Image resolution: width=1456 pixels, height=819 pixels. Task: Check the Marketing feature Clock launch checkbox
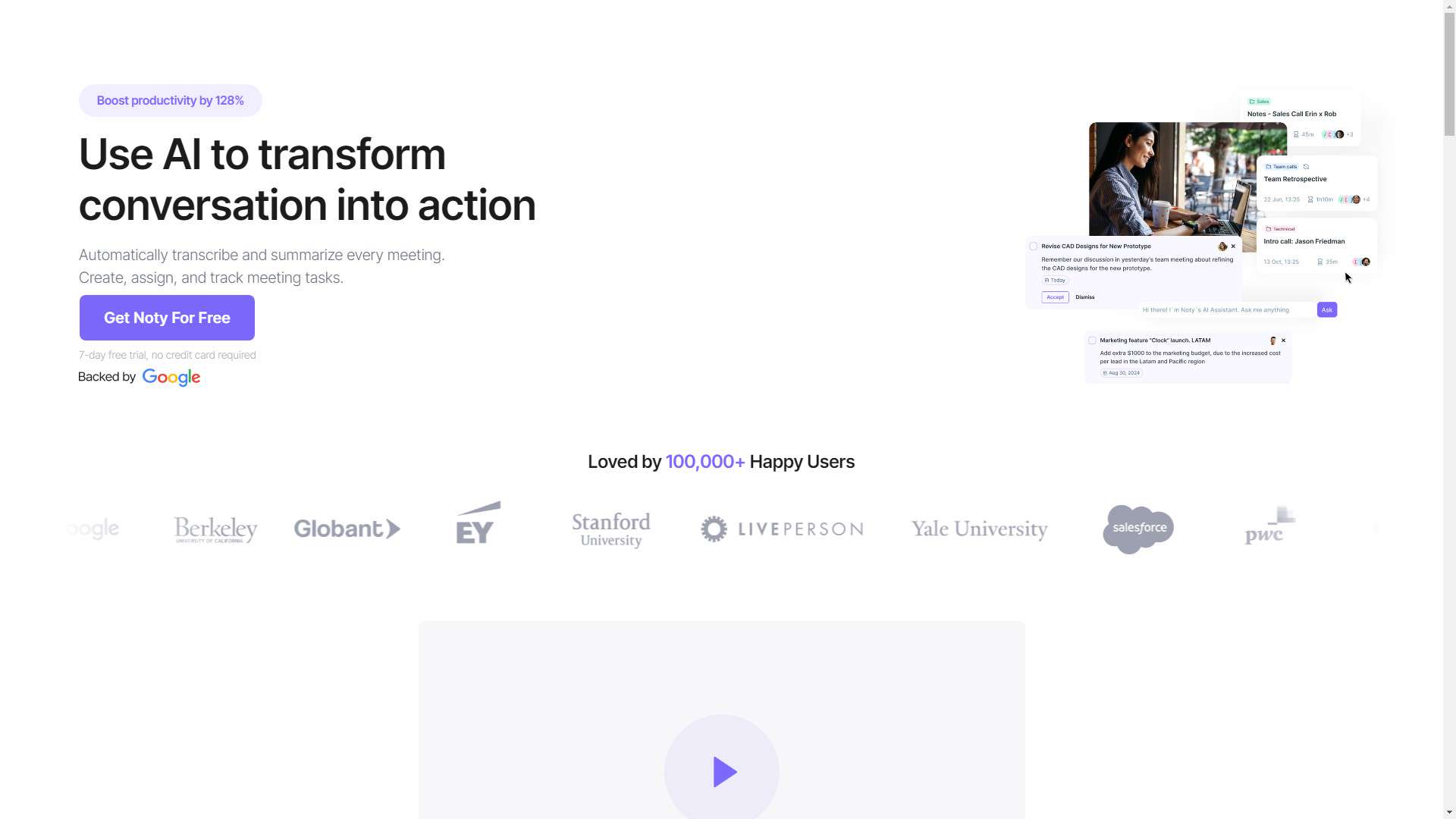pos(1092,340)
